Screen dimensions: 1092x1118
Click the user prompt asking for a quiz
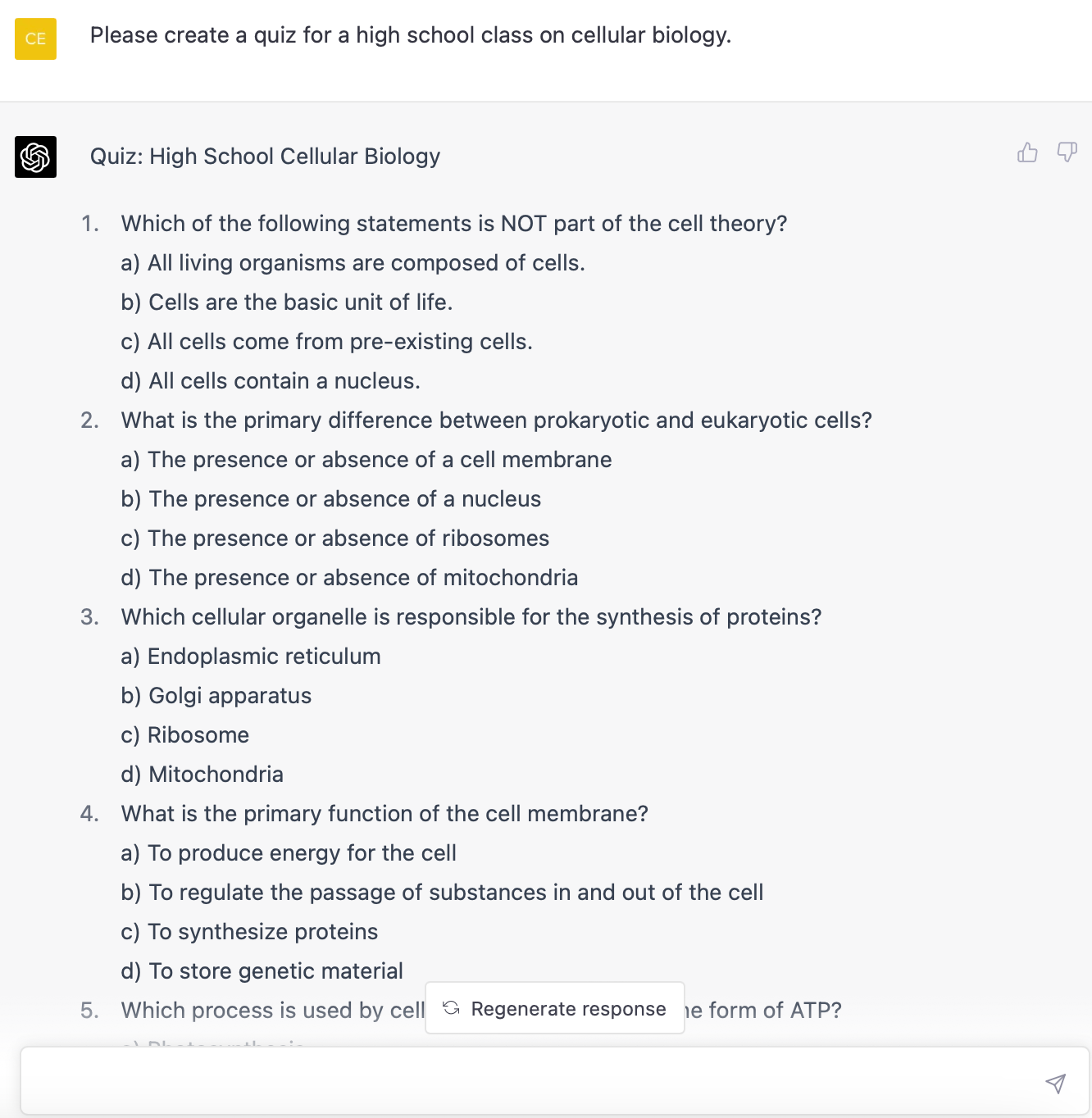(x=409, y=35)
